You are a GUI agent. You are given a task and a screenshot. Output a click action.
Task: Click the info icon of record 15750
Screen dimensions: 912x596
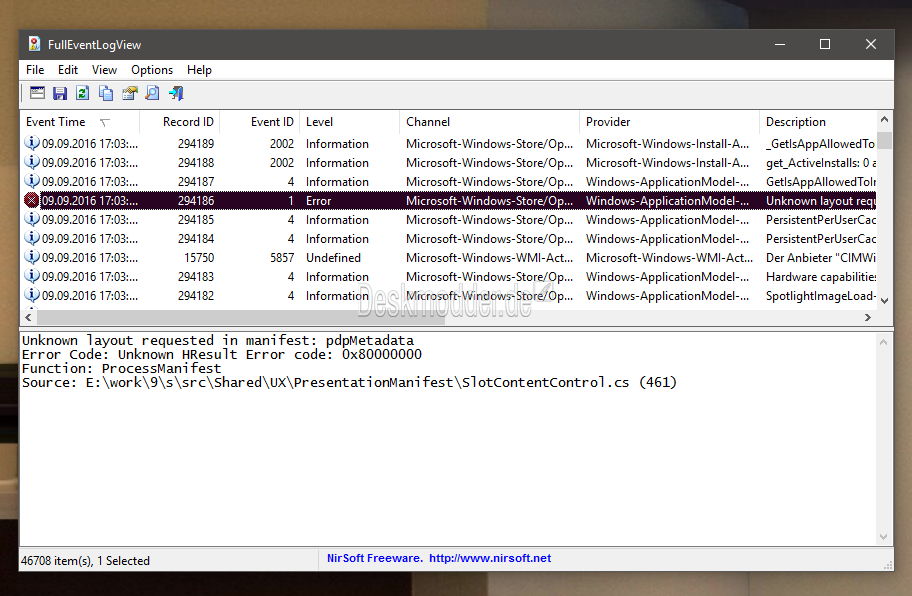tap(31, 257)
